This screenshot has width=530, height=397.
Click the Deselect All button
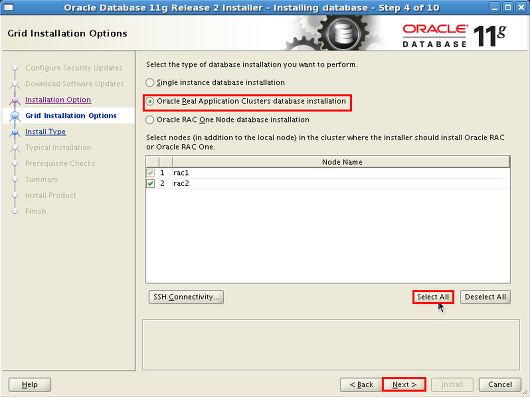point(485,297)
